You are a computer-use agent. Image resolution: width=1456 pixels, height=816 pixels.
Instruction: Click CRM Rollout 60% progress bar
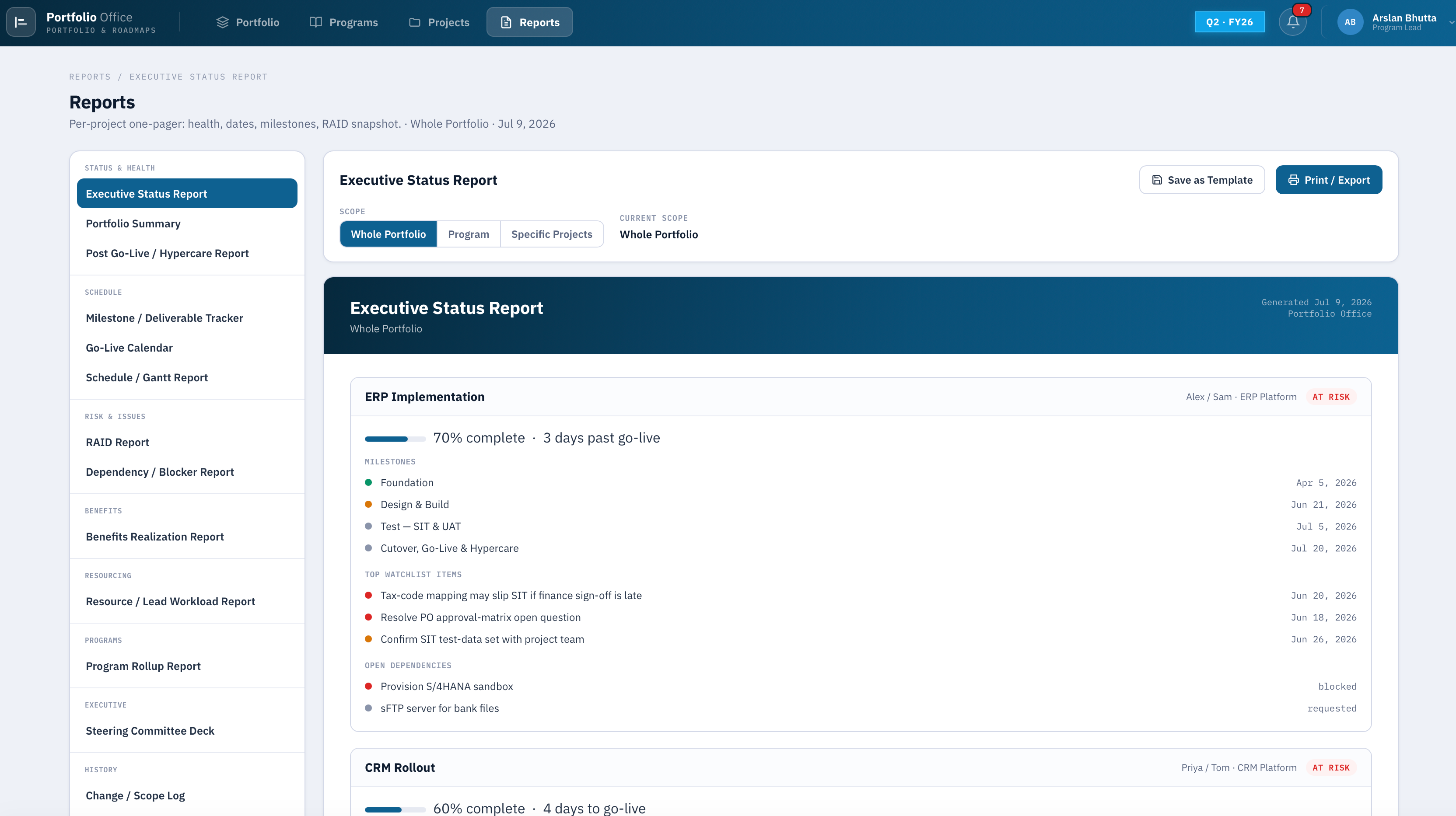coord(395,809)
